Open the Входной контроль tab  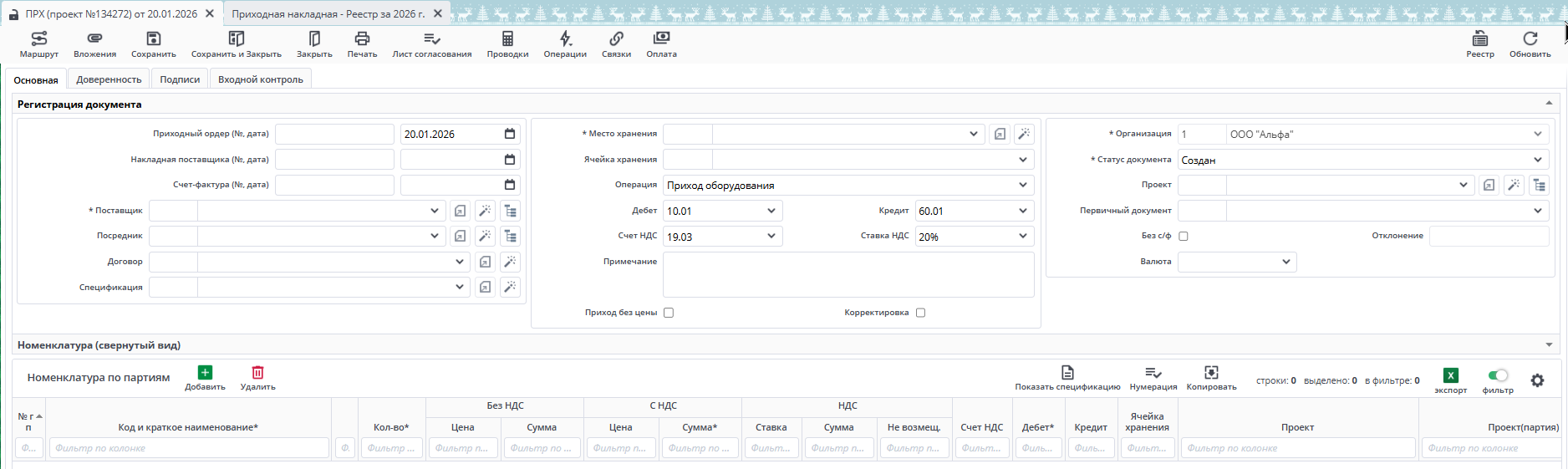click(260, 79)
